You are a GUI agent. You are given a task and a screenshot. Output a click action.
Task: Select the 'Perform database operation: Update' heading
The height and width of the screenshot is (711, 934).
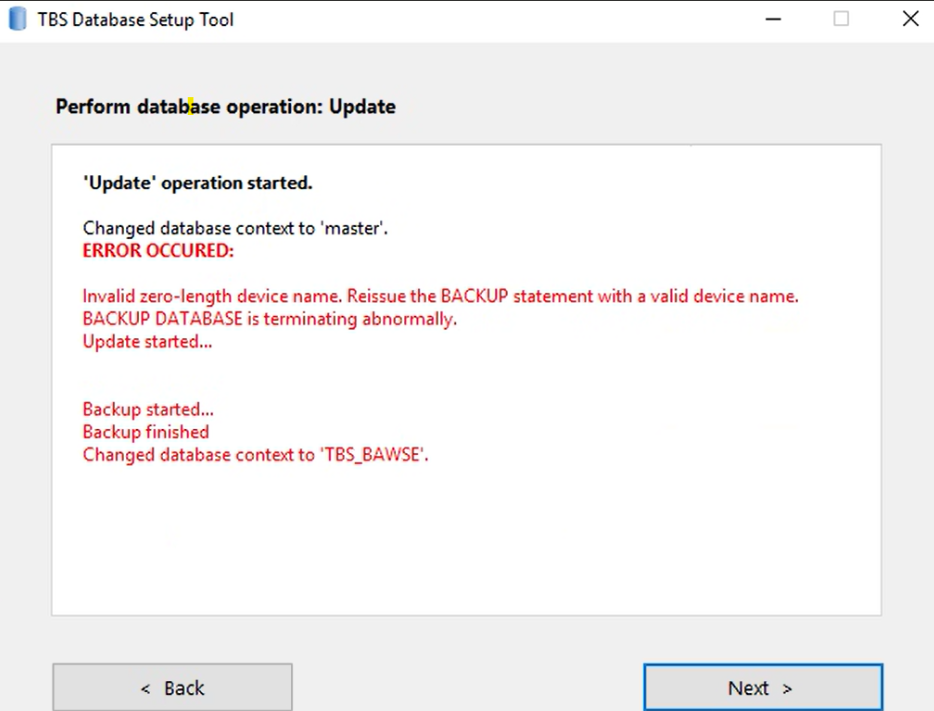coord(225,107)
